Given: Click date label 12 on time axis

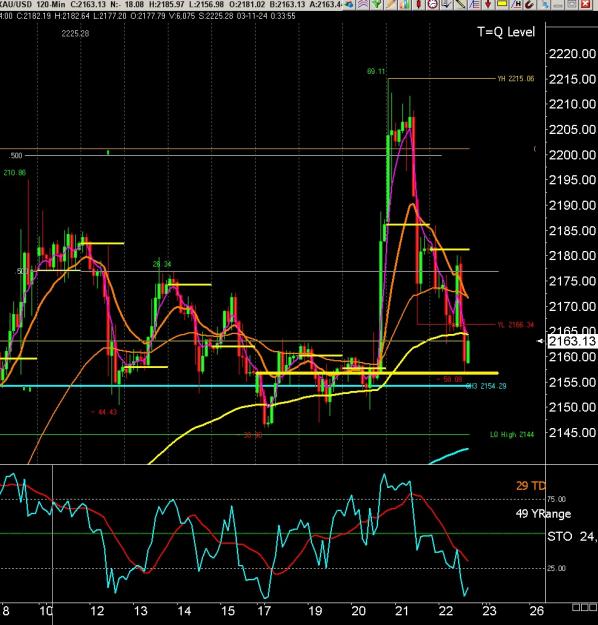Looking at the screenshot, I should pos(97,611).
